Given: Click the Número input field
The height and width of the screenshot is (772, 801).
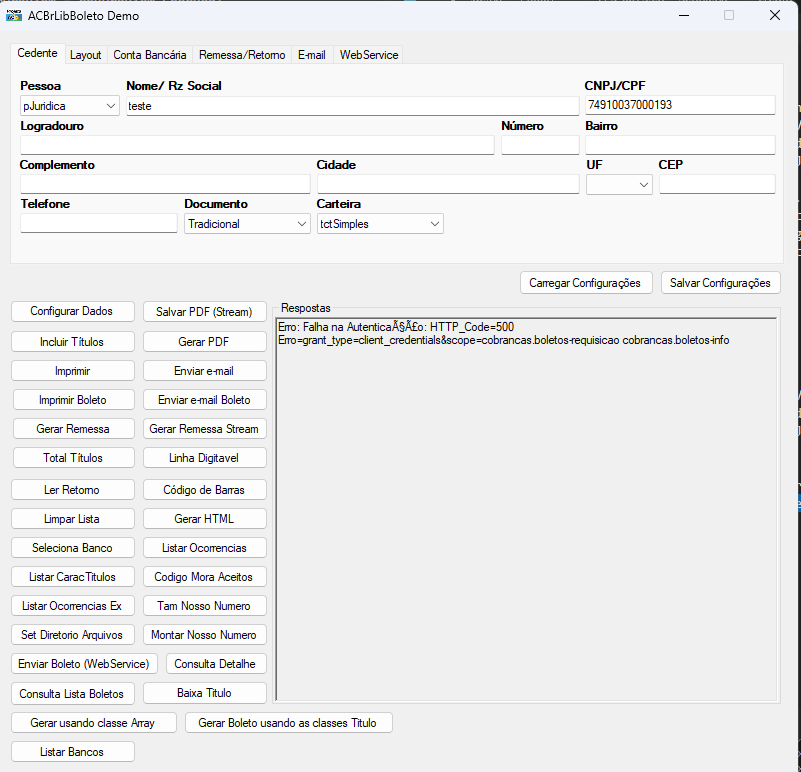Looking at the screenshot, I should click(540, 145).
